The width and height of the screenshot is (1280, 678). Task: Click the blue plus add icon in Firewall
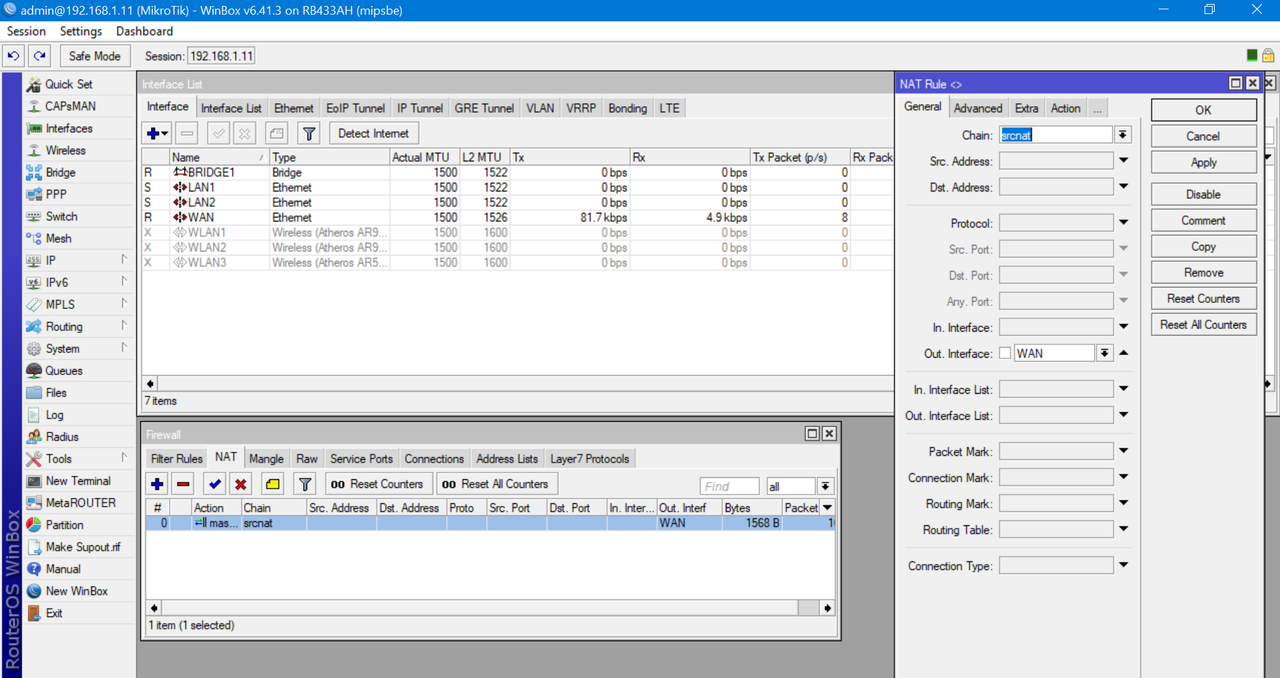coord(157,484)
